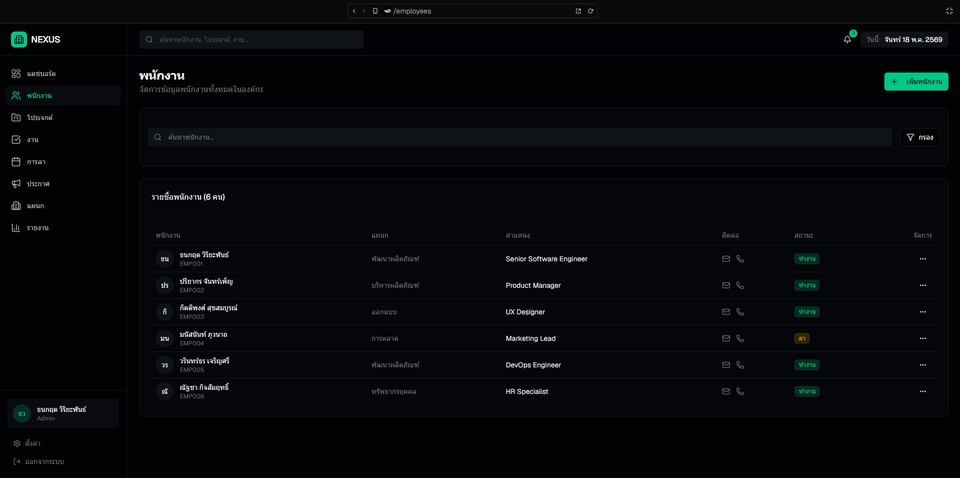Click the NEXUS logo icon
The height and width of the screenshot is (478, 960).
coord(19,39)
